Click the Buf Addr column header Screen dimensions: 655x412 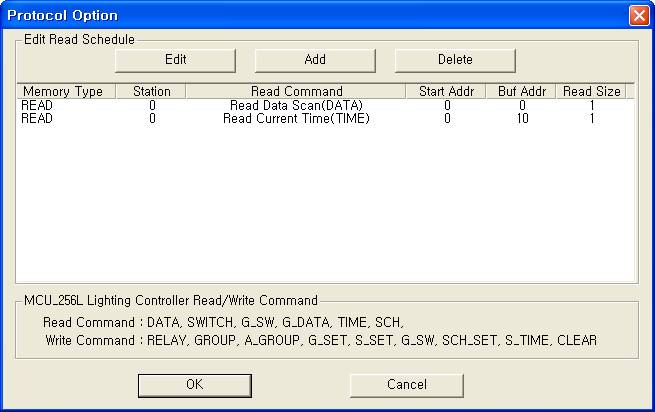[520, 91]
